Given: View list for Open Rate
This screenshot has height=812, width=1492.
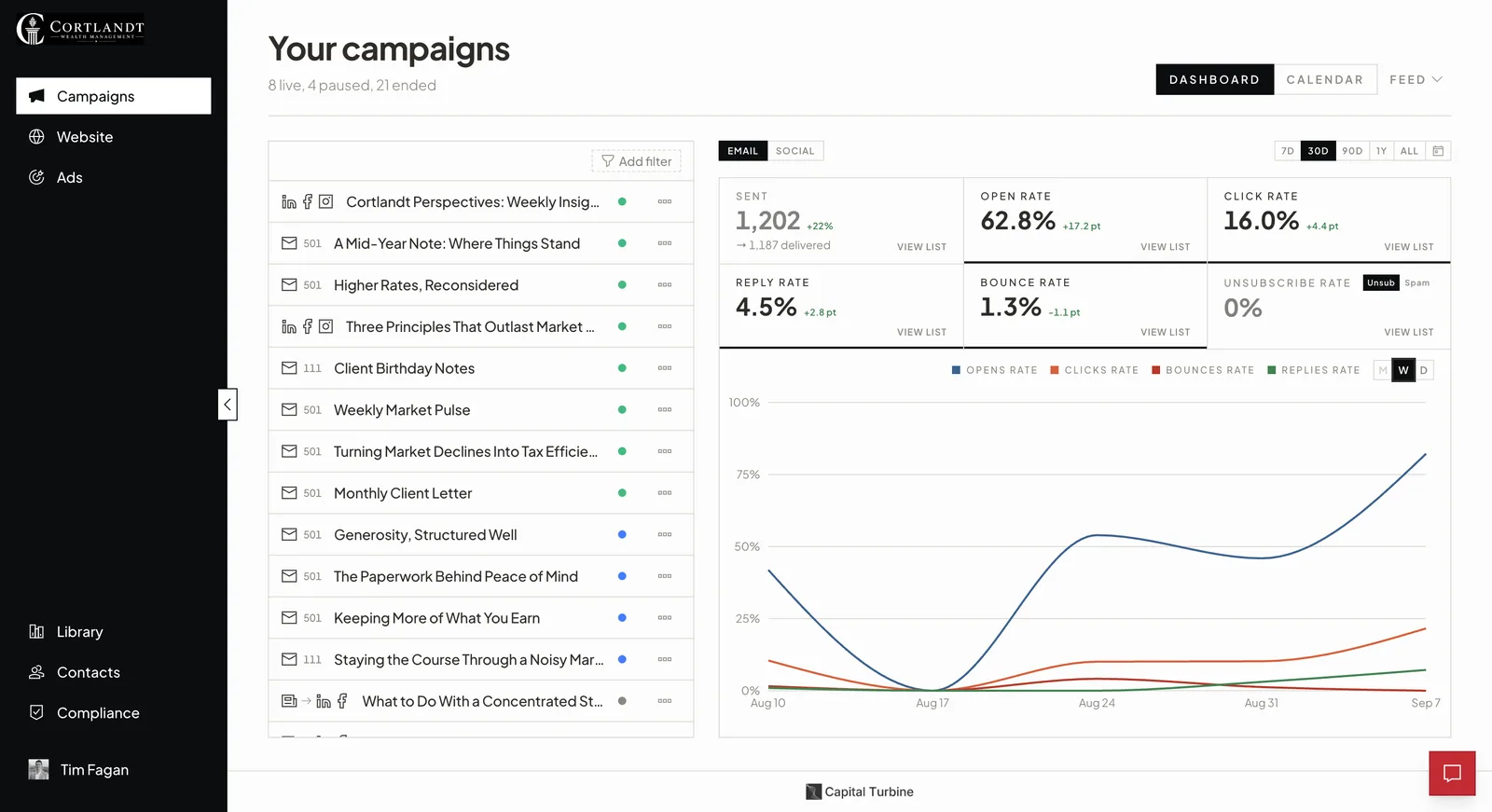Looking at the screenshot, I should [1165, 247].
